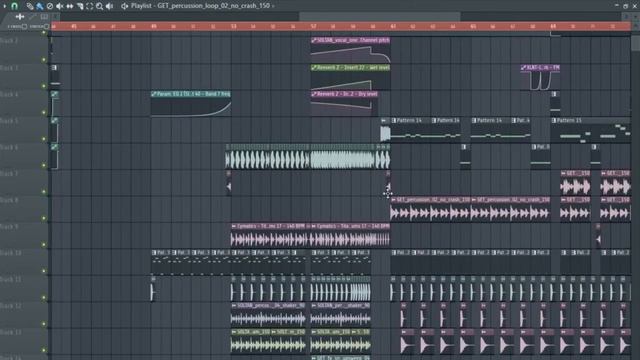Mute Track 6 with its green dot
Viewport: 640px width, 360px height.
pyautogui.click(x=44, y=165)
